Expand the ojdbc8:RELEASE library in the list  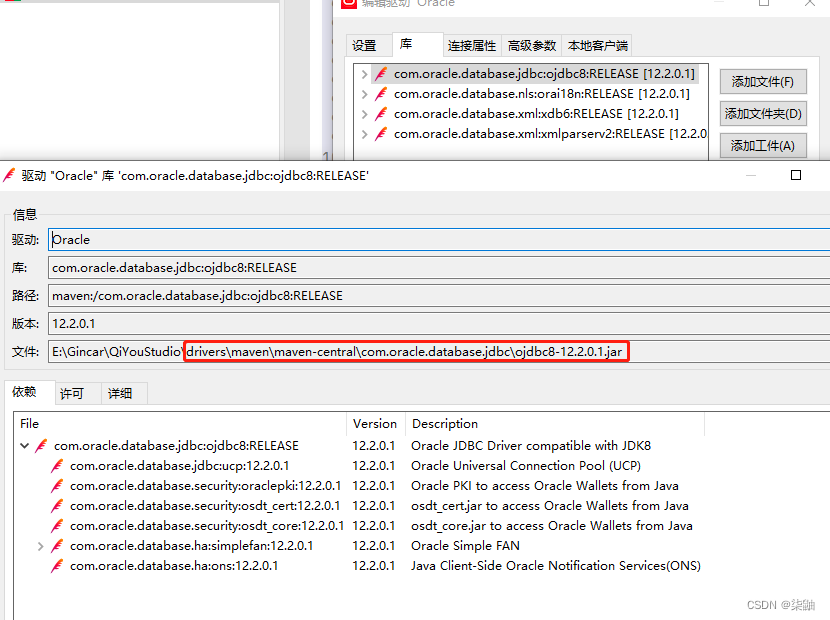(x=365, y=73)
